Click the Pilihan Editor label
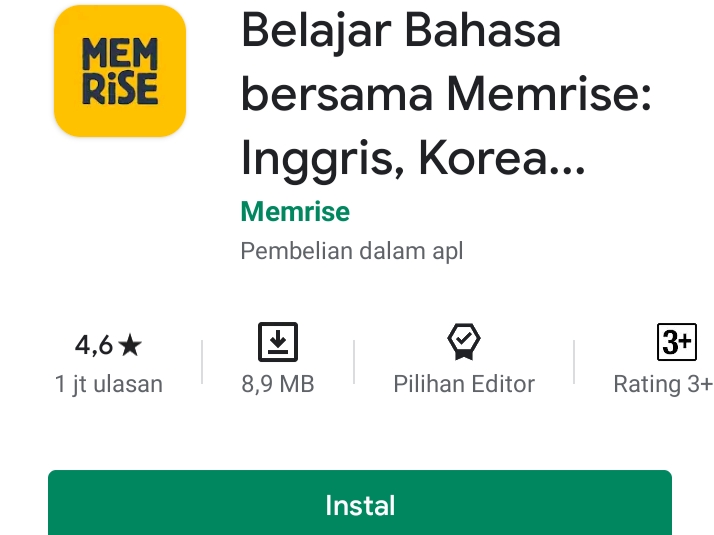 point(464,384)
